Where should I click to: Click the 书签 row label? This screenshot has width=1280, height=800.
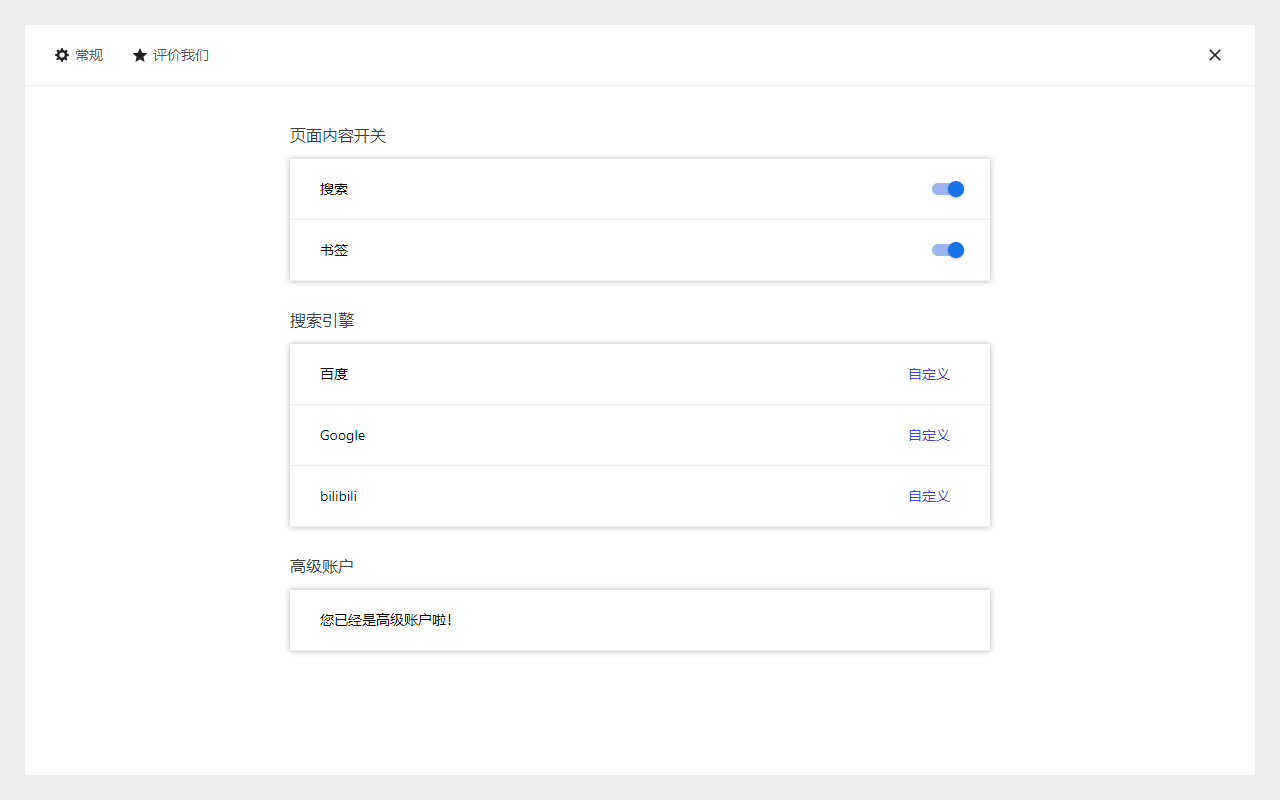point(334,250)
